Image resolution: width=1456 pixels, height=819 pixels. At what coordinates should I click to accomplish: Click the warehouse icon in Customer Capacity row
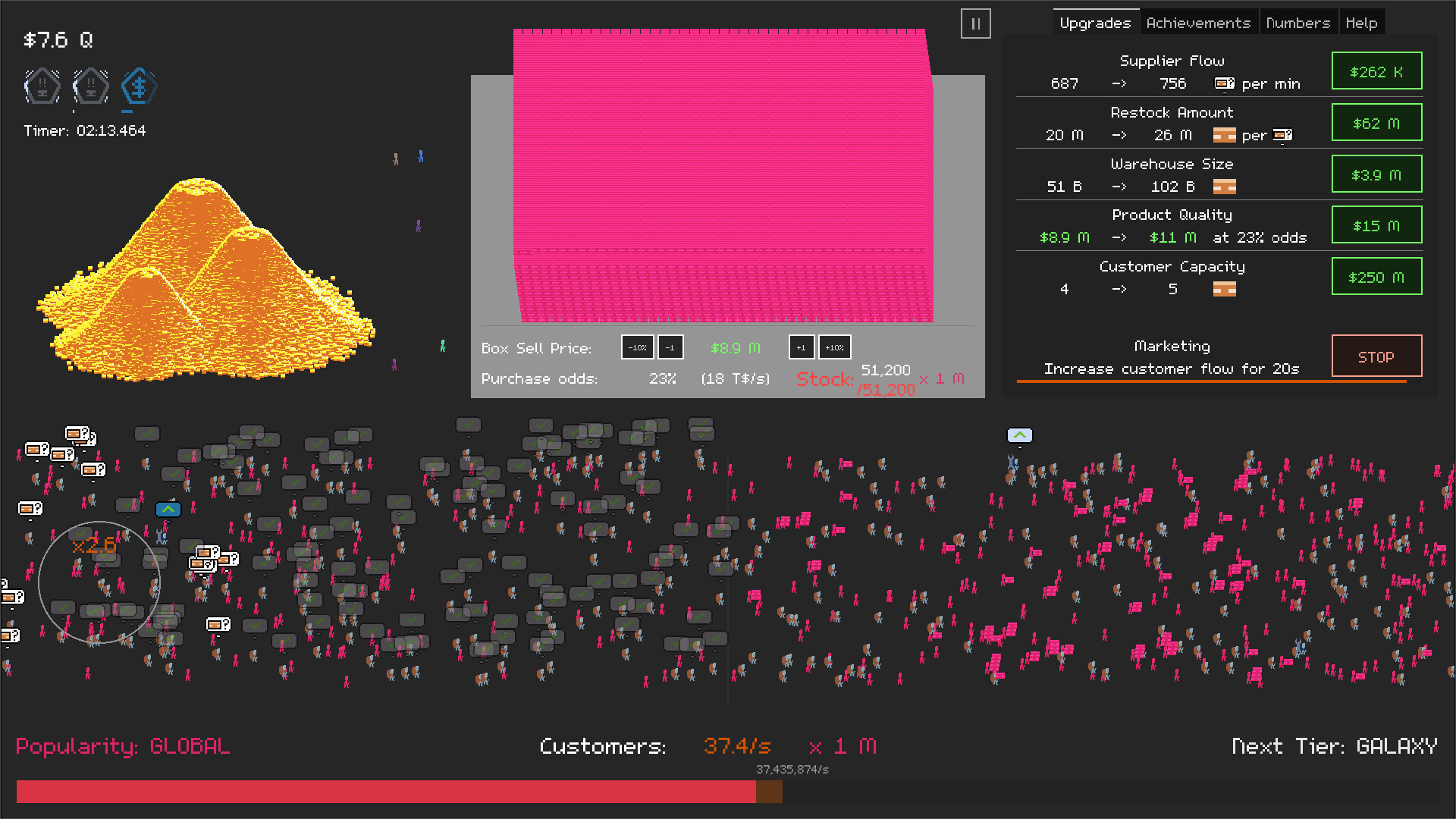coord(1224,289)
